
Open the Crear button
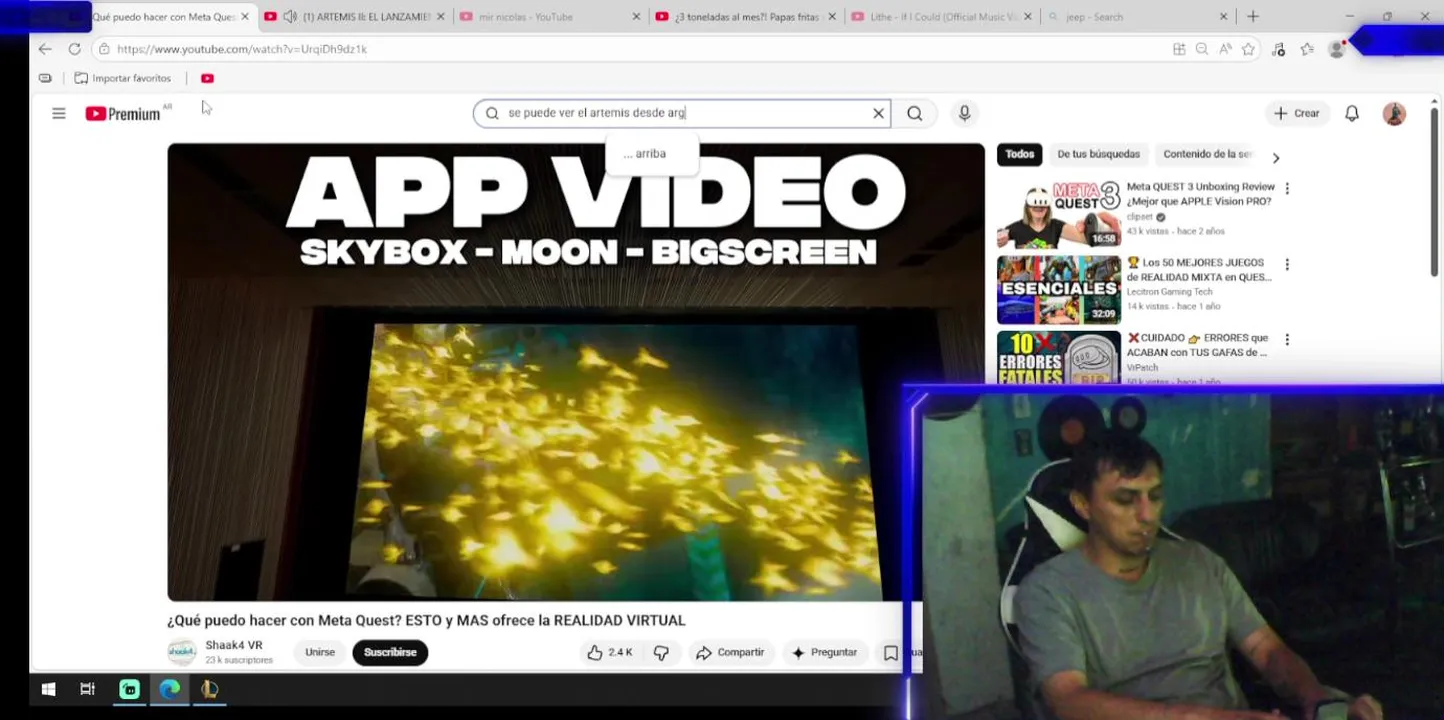tap(1297, 114)
